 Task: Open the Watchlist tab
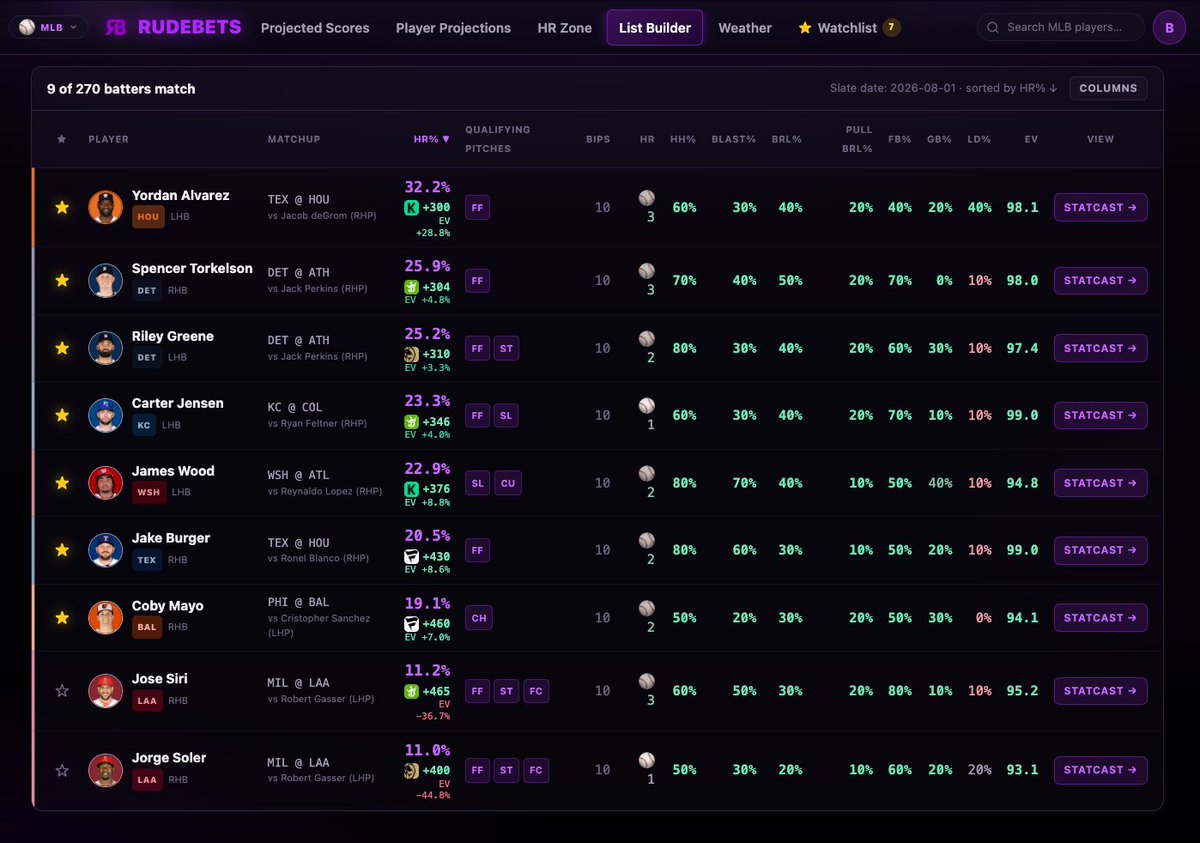tap(849, 28)
